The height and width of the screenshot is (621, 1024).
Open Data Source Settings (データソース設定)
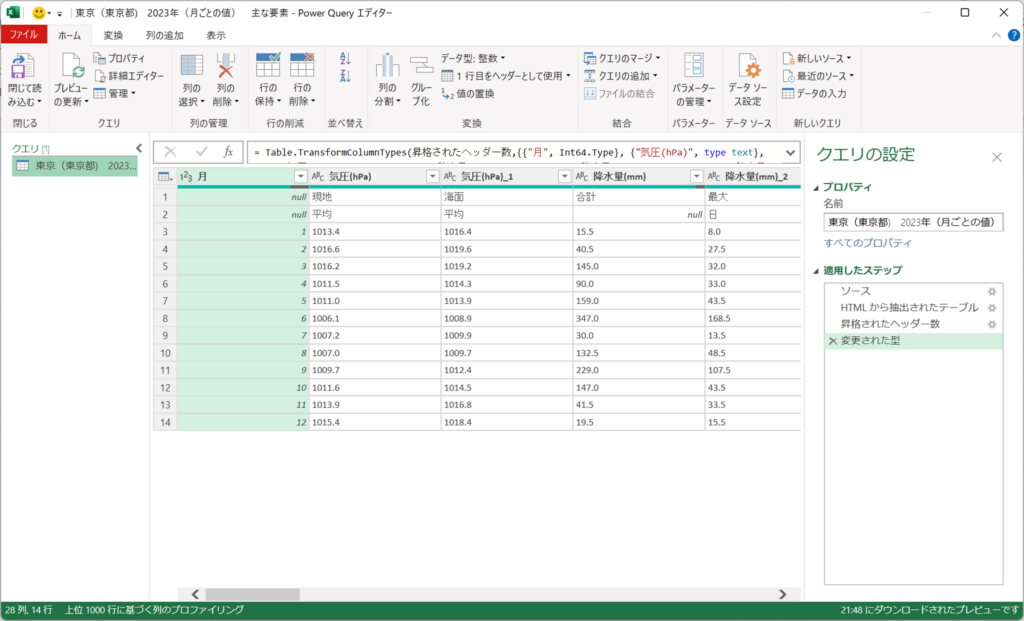point(748,79)
